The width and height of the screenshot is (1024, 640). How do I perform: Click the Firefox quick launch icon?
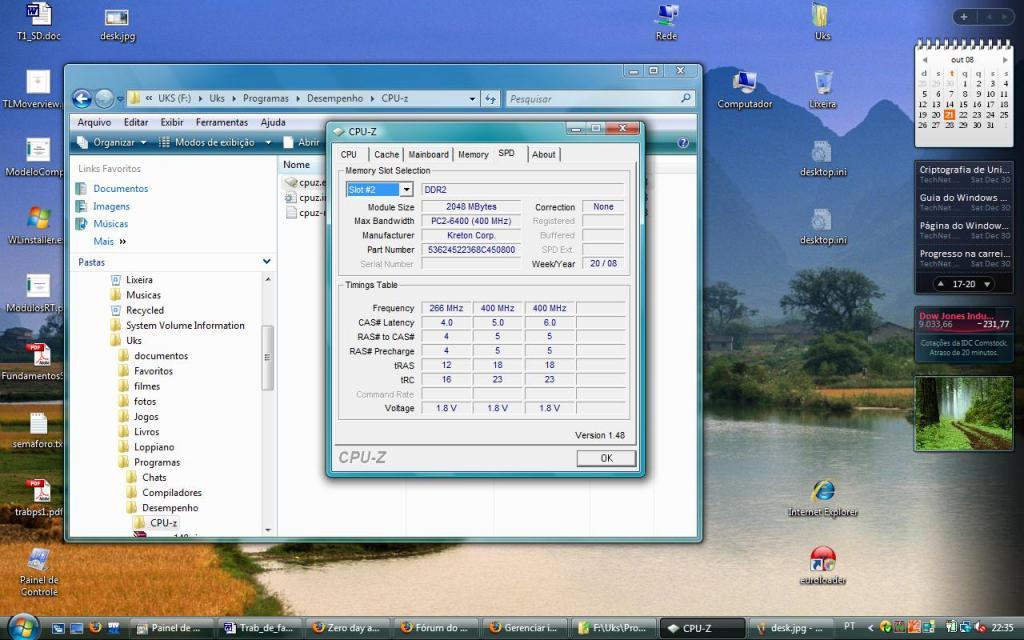tap(95, 628)
